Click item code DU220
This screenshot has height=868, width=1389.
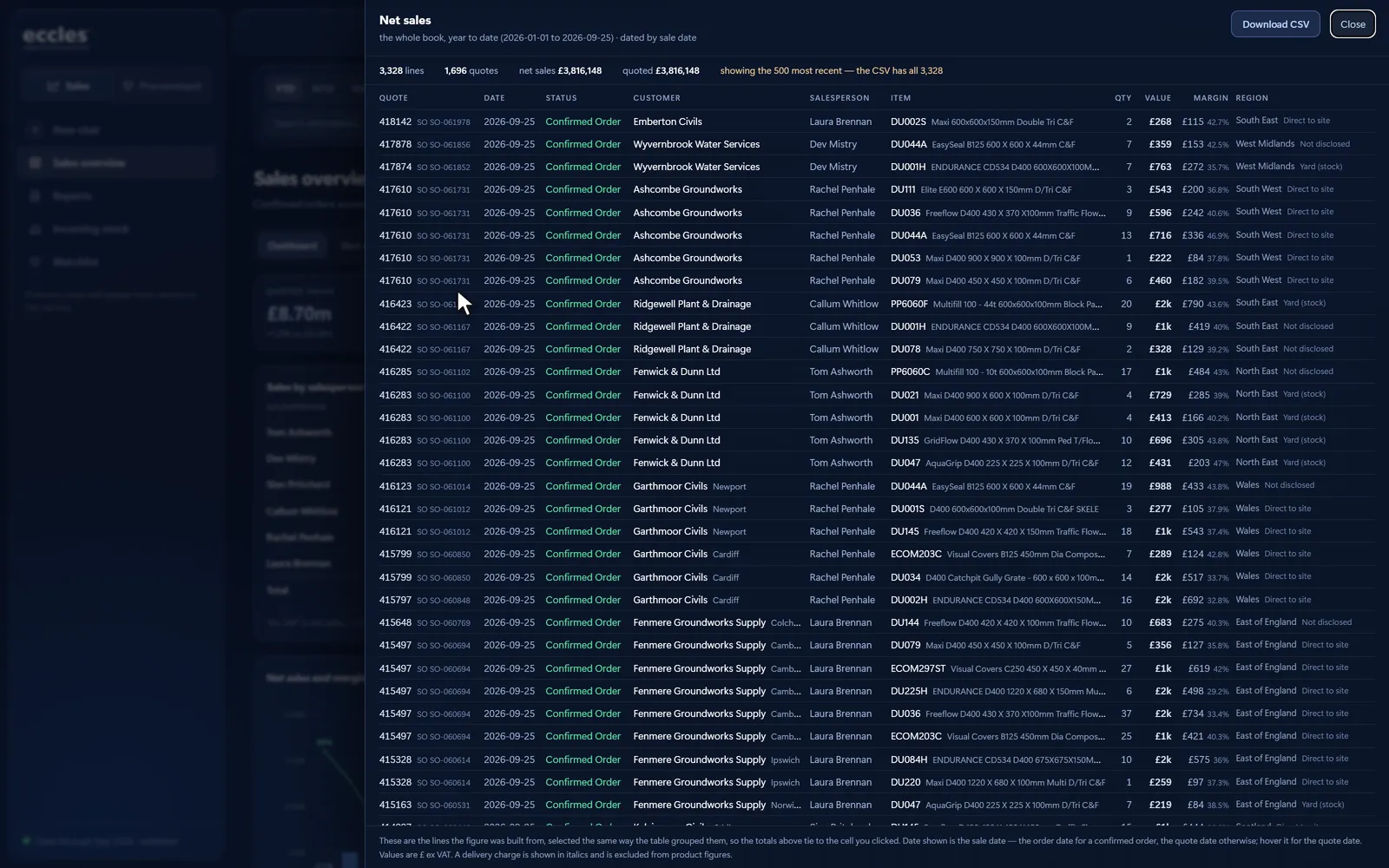coord(905,782)
